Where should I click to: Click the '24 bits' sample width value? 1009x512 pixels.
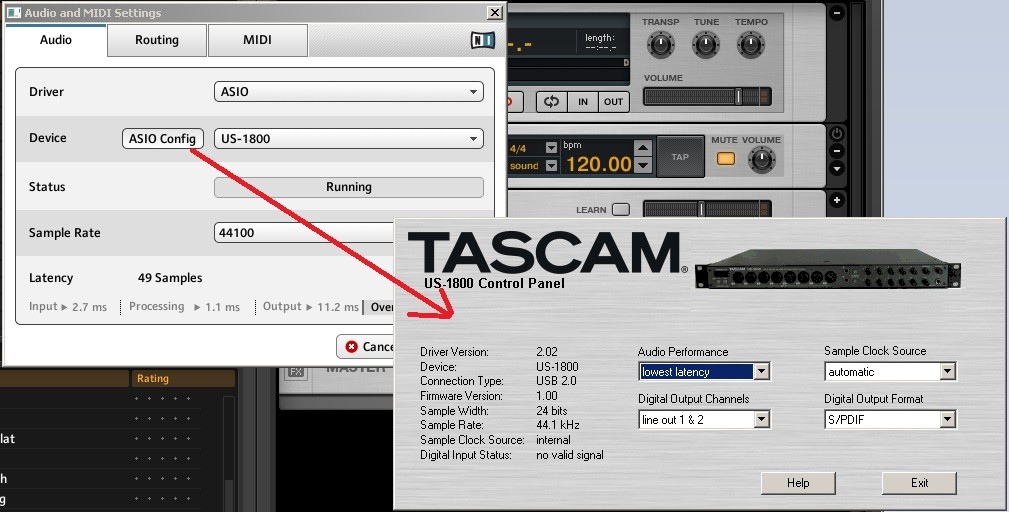coord(553,410)
